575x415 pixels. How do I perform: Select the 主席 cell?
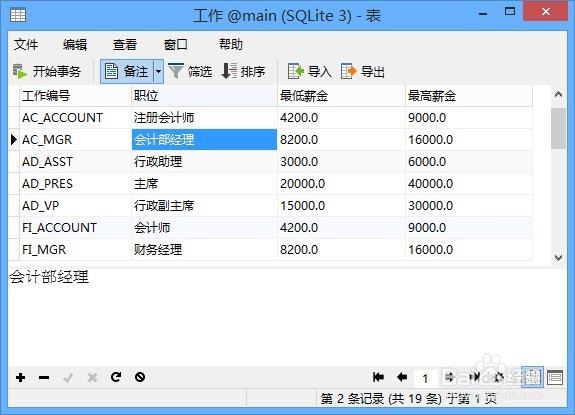[204, 184]
